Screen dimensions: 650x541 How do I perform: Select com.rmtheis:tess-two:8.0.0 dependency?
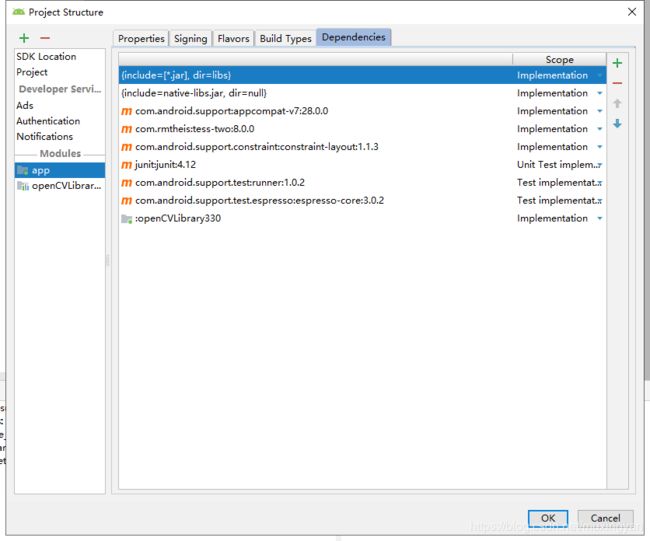pyautogui.click(x=362, y=129)
